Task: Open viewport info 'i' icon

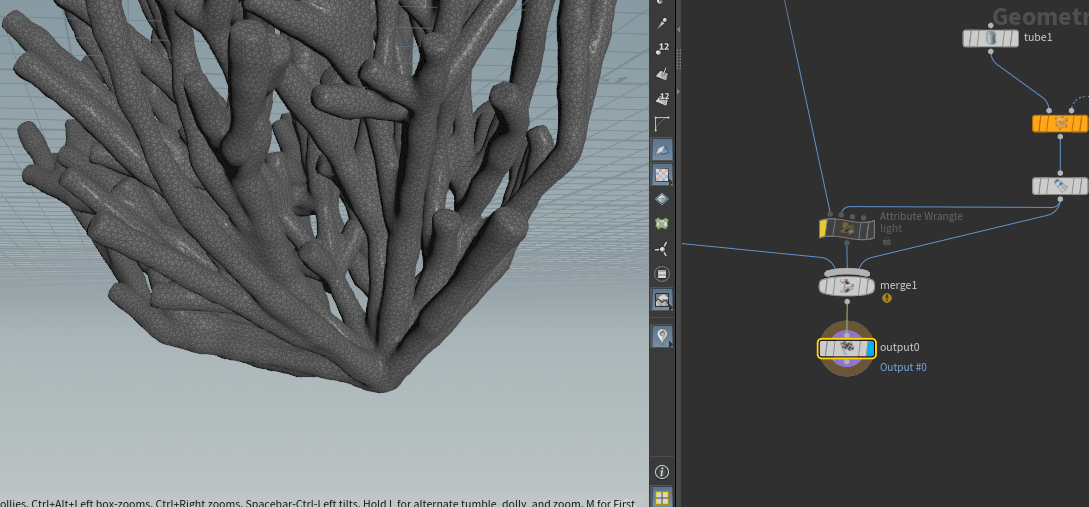Action: pos(662,472)
